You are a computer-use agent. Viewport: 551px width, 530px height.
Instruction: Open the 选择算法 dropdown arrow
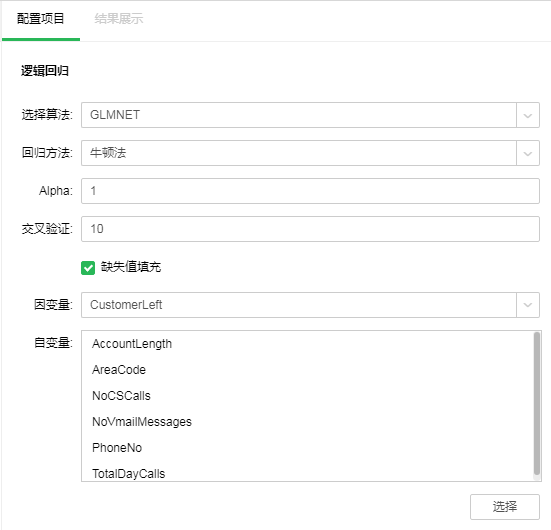coord(527,115)
